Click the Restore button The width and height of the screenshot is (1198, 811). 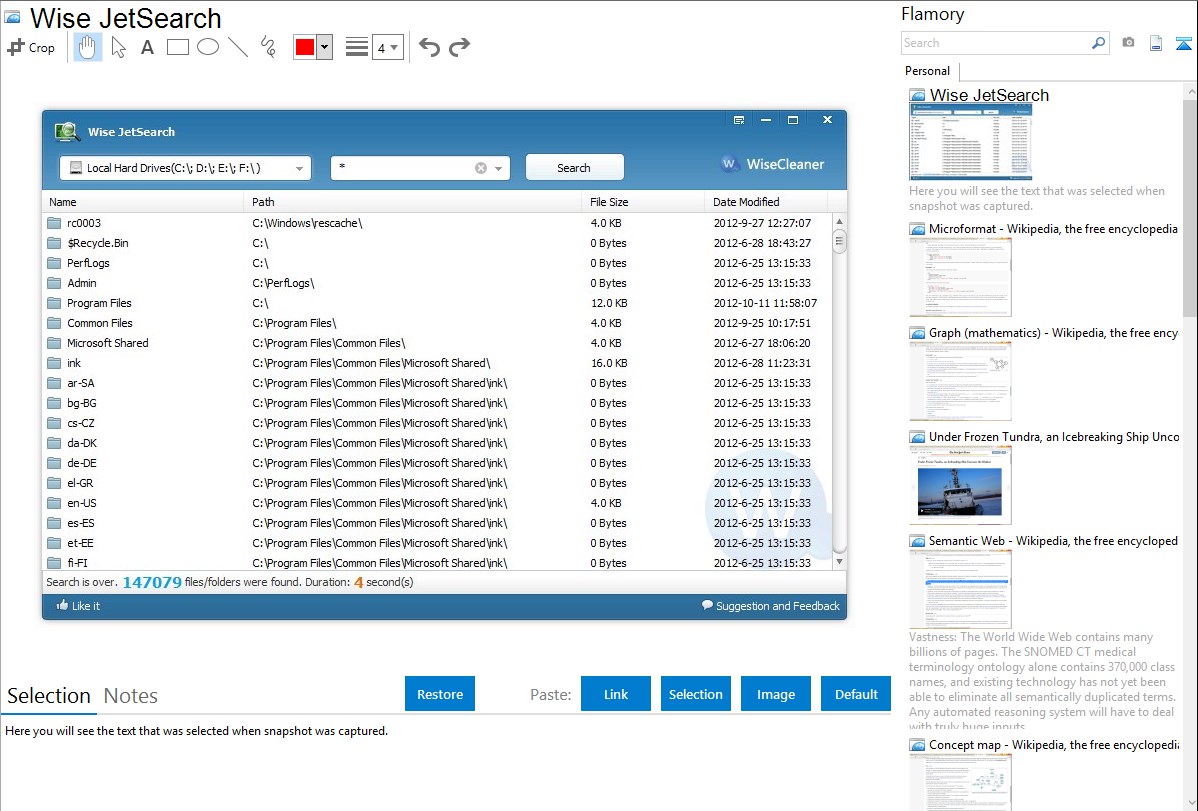click(x=440, y=694)
